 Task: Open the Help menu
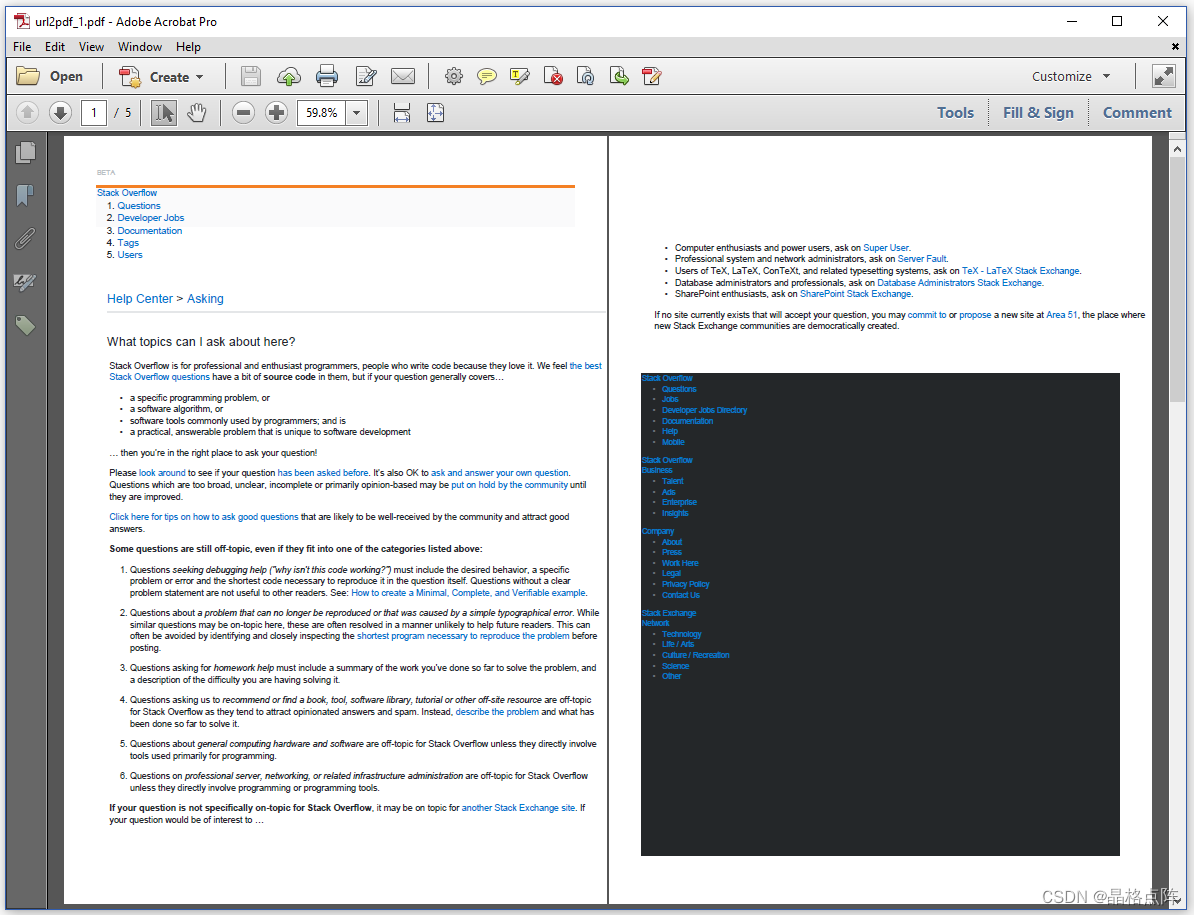(188, 46)
